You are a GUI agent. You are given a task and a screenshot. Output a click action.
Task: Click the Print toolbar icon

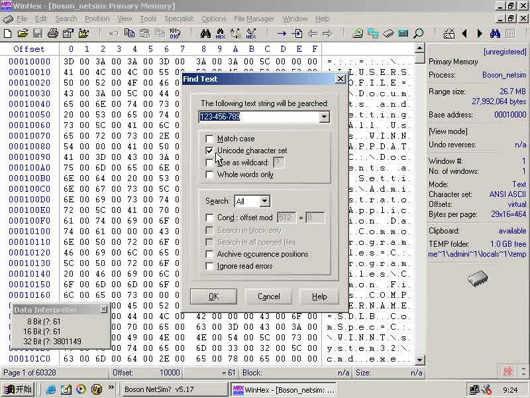[53, 33]
